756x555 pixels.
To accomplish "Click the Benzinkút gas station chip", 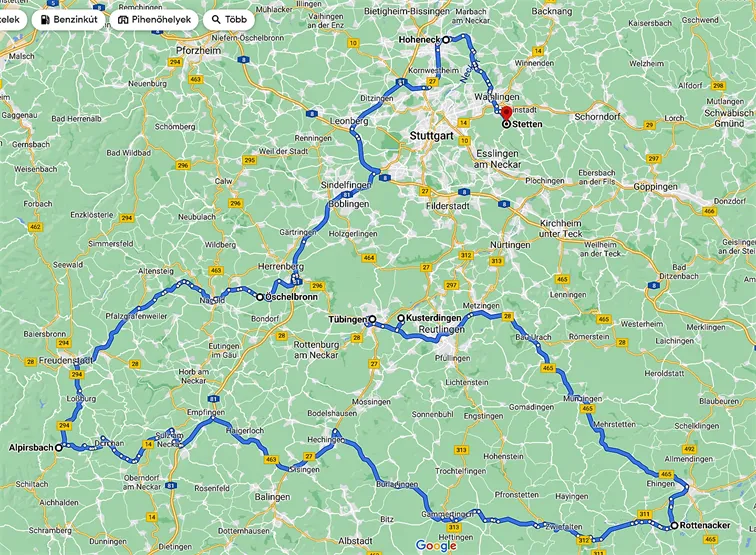I will coord(68,20).
